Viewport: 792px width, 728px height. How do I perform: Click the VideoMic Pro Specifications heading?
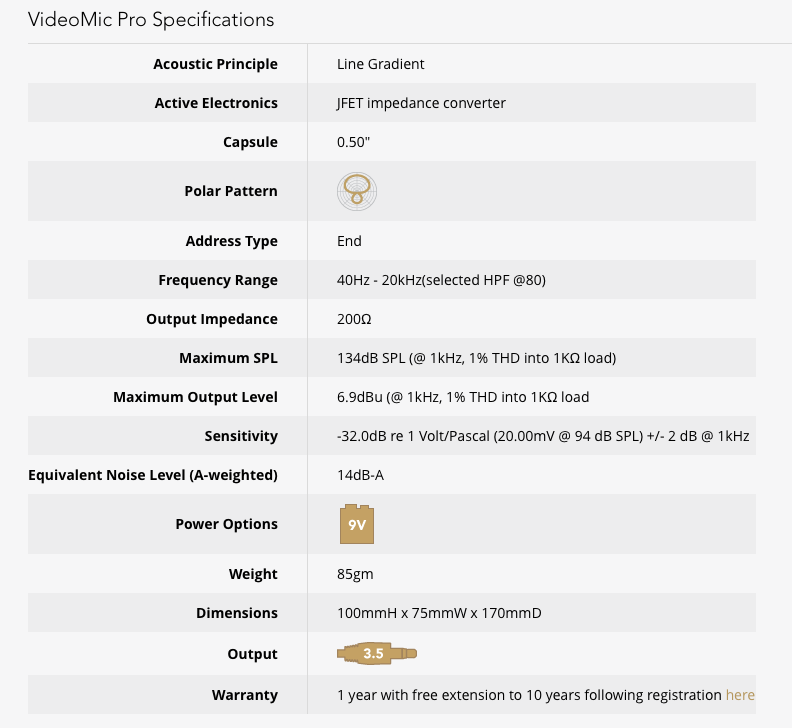[x=151, y=19]
